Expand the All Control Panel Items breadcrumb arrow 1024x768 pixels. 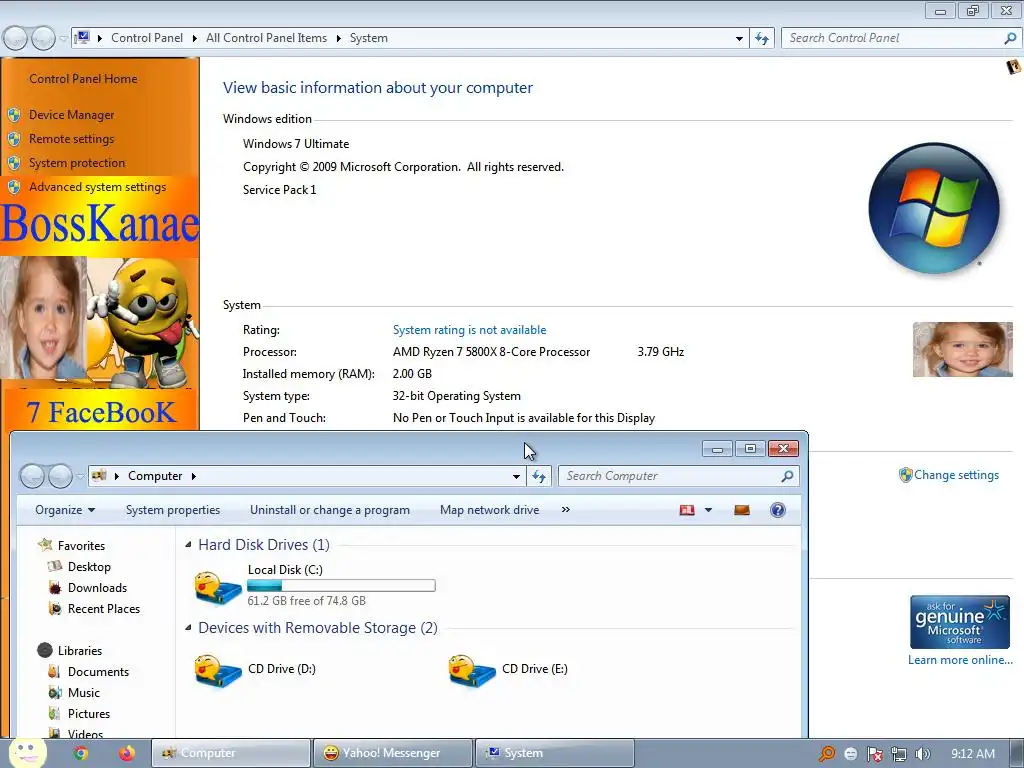[338, 39]
